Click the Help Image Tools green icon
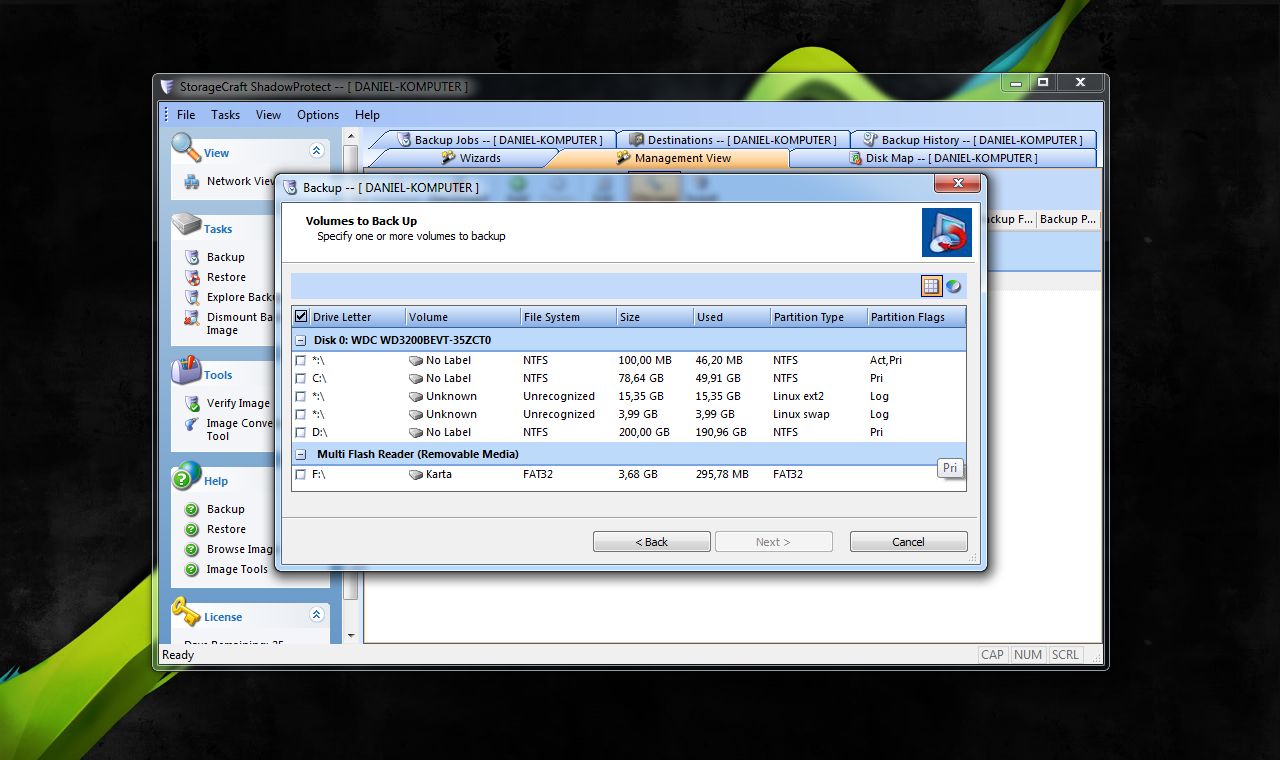1280x760 pixels. click(x=192, y=569)
